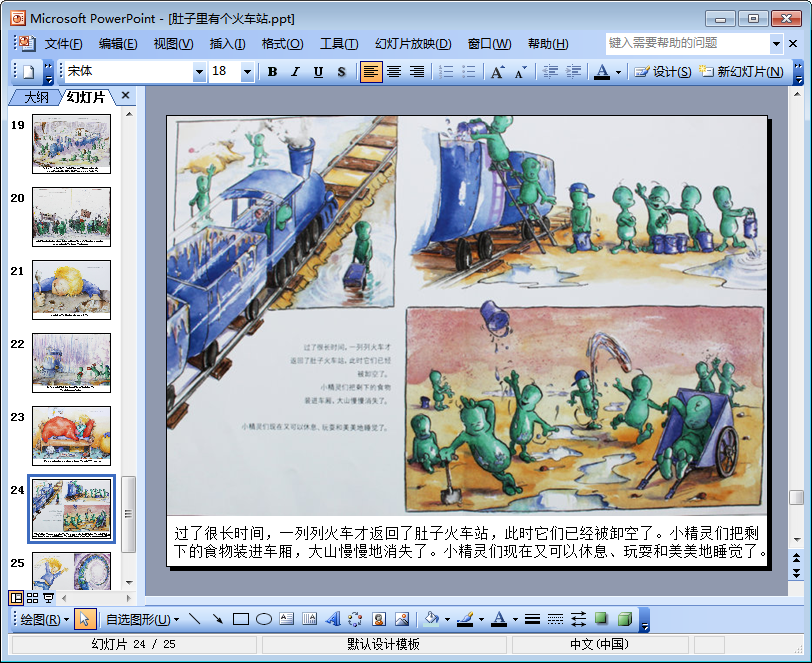Toggle text Shadow formatting
Screen dimensions: 812x663
341,71
